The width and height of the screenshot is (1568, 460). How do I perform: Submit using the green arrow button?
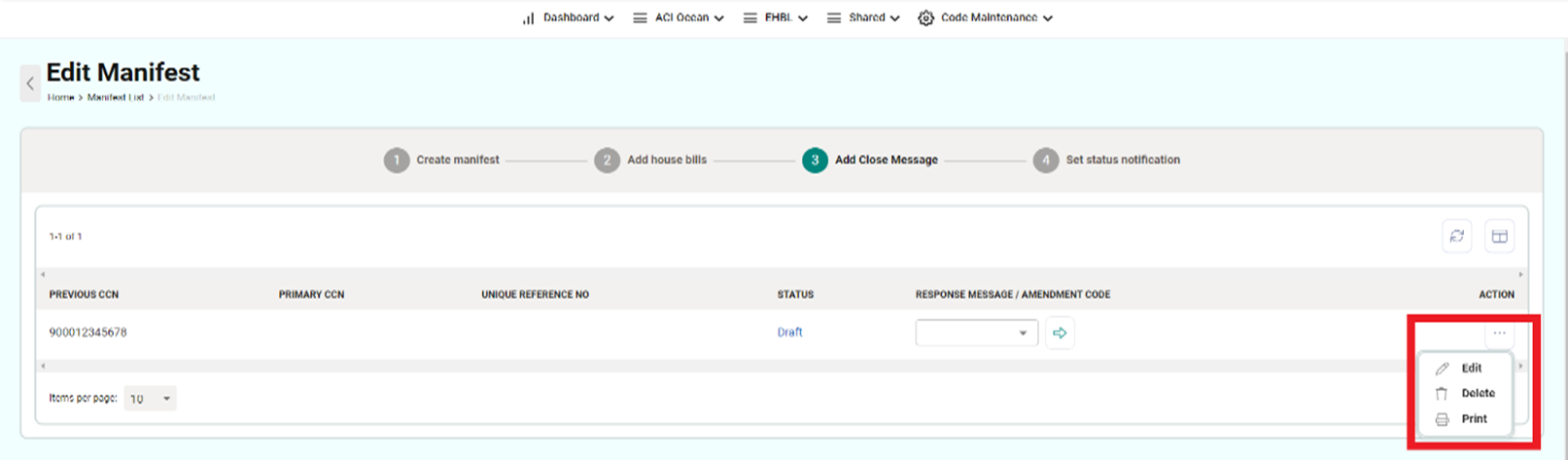pyautogui.click(x=1060, y=333)
